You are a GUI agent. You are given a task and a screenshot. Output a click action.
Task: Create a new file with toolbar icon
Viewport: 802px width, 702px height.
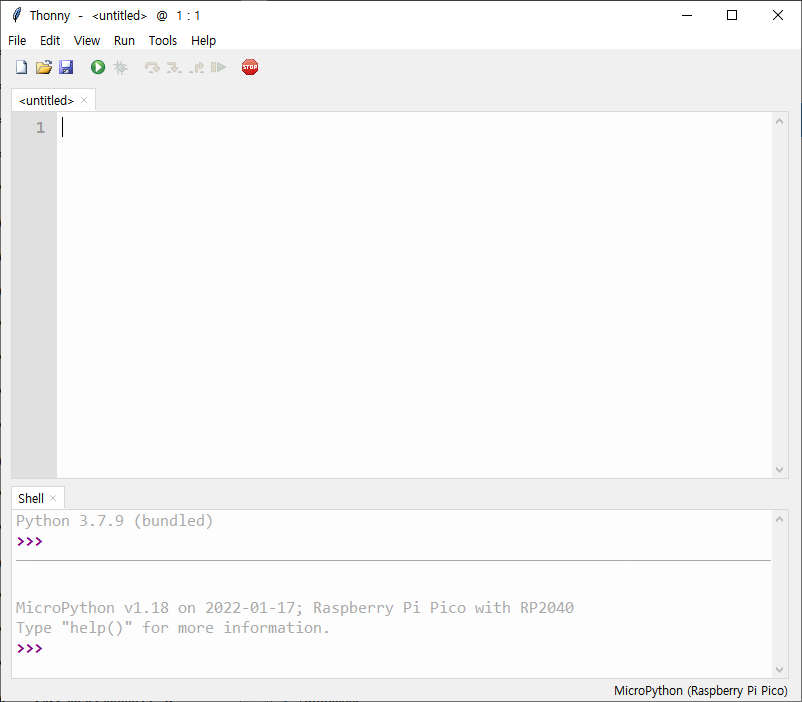[x=21, y=67]
